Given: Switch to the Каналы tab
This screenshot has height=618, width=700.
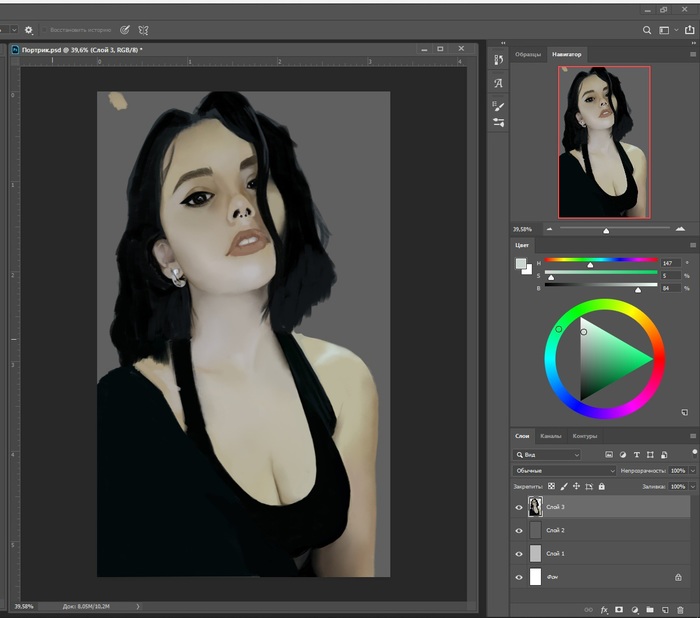Looking at the screenshot, I should point(550,436).
